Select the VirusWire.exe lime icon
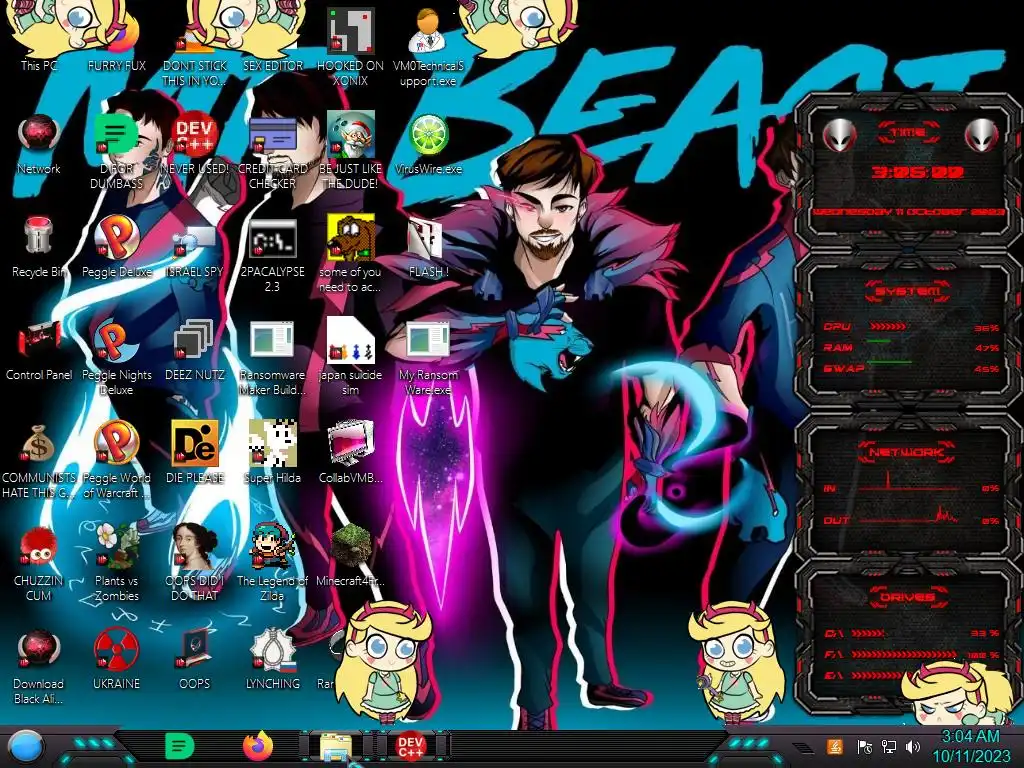The image size is (1024, 768). click(x=428, y=144)
